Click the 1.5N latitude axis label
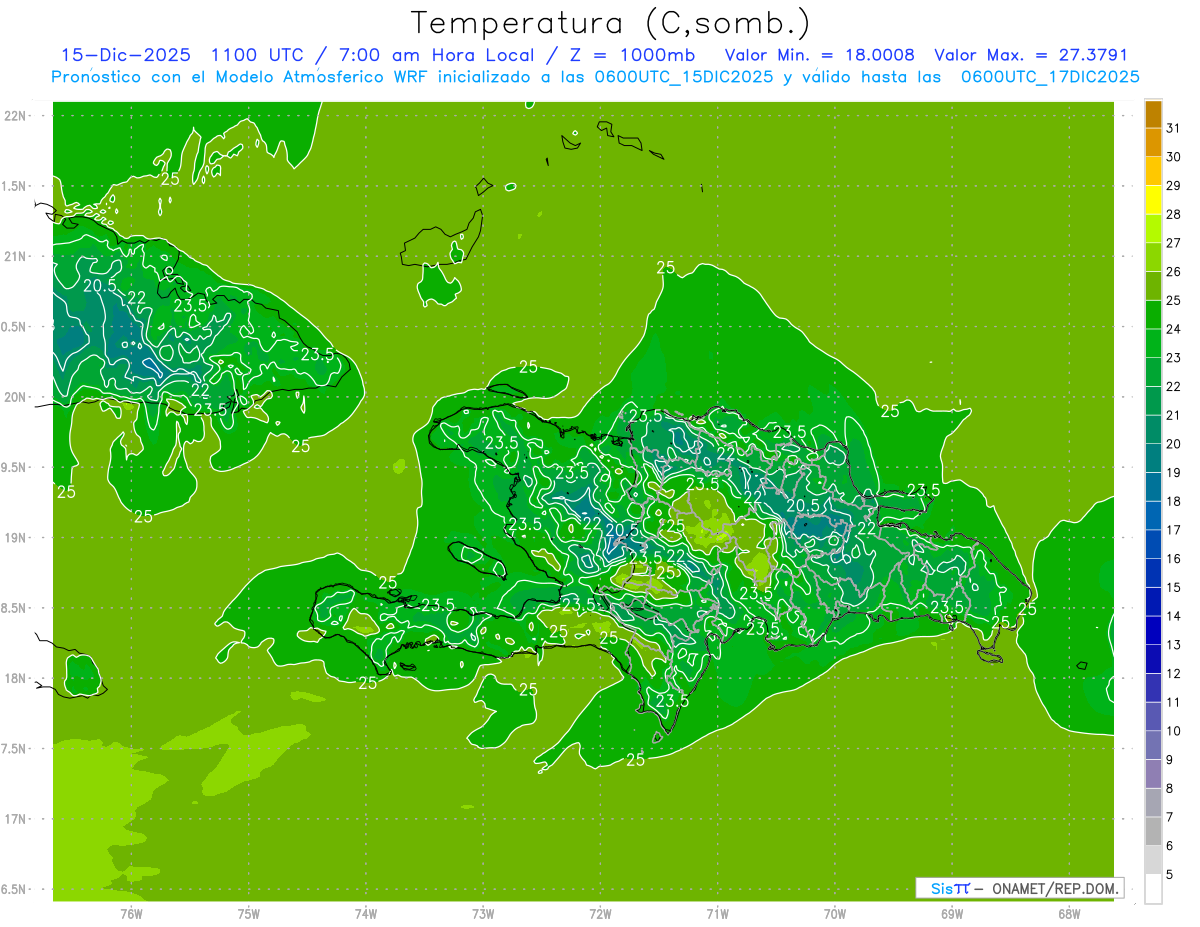Image resolution: width=1200 pixels, height=927 pixels. 16,186
